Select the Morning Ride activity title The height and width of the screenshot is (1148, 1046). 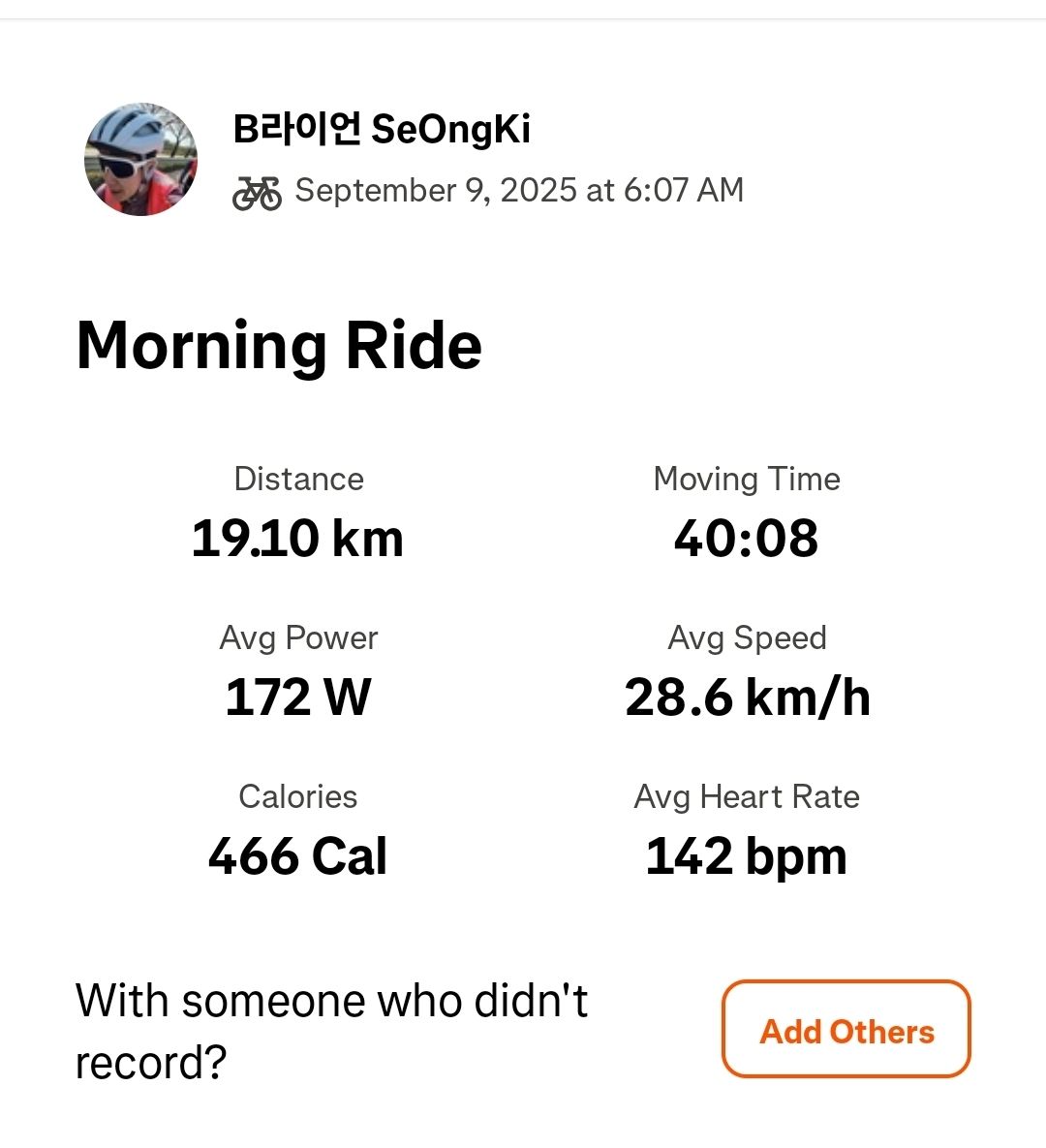(279, 346)
